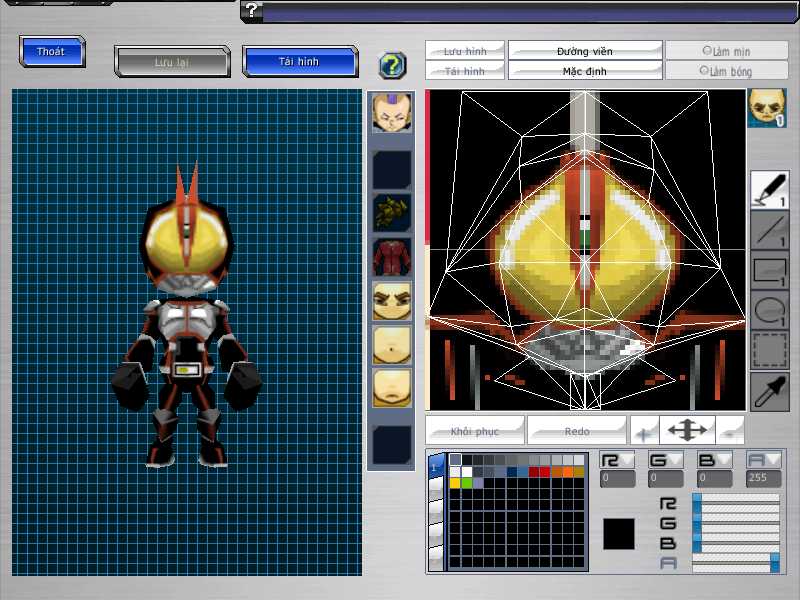
Task: Select the yellow spiky hair part
Action: coord(391,213)
